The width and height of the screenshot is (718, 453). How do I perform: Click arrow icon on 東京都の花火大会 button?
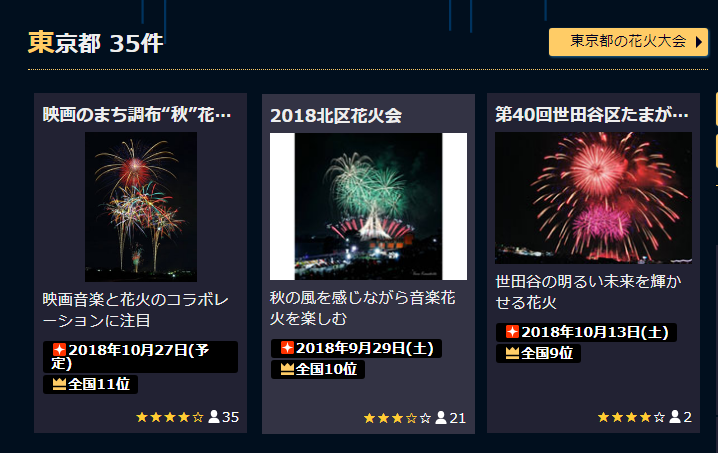pyautogui.click(x=699, y=42)
